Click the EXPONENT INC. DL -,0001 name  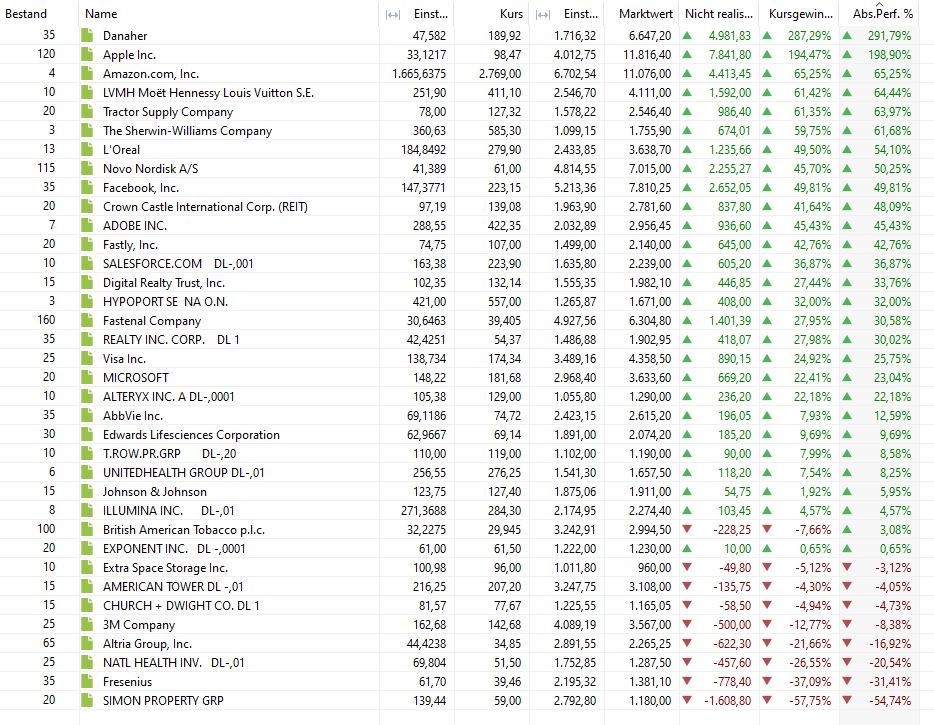coord(174,549)
